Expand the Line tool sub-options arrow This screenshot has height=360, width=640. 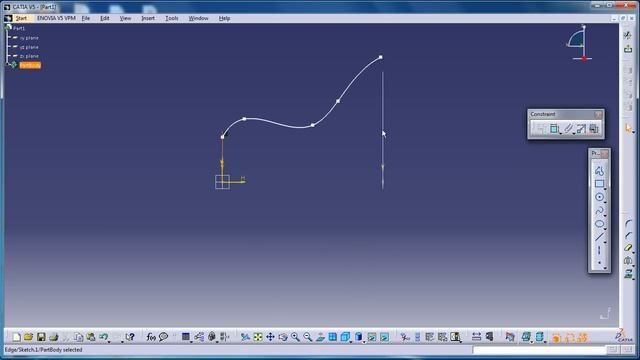click(x=605, y=242)
